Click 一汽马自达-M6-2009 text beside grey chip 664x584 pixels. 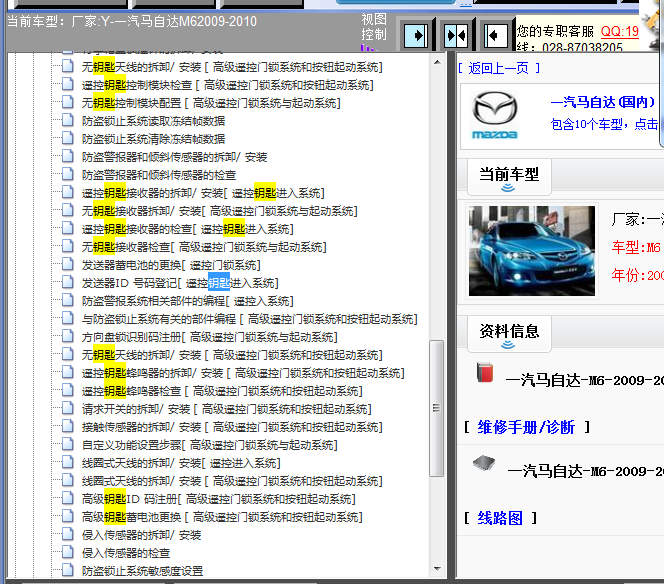tap(586, 471)
